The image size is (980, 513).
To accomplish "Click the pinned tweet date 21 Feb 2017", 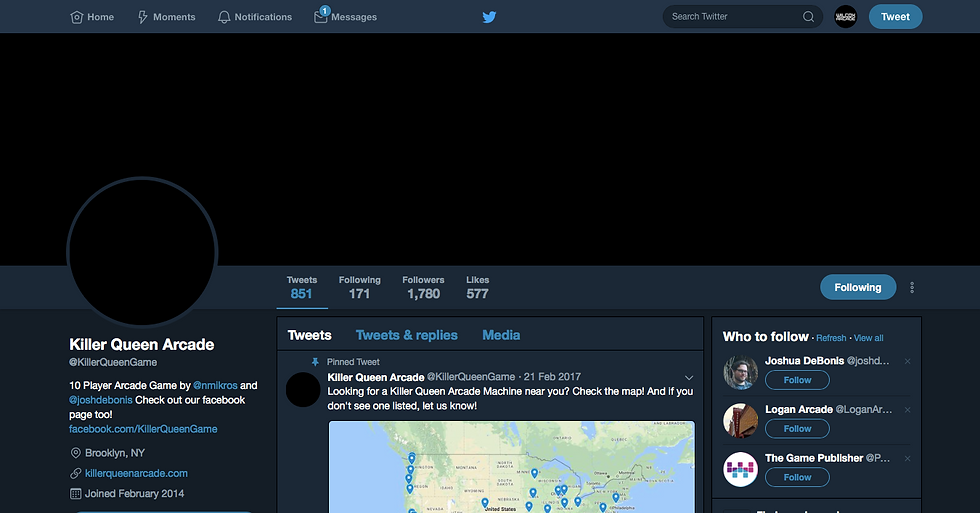I will [552, 377].
